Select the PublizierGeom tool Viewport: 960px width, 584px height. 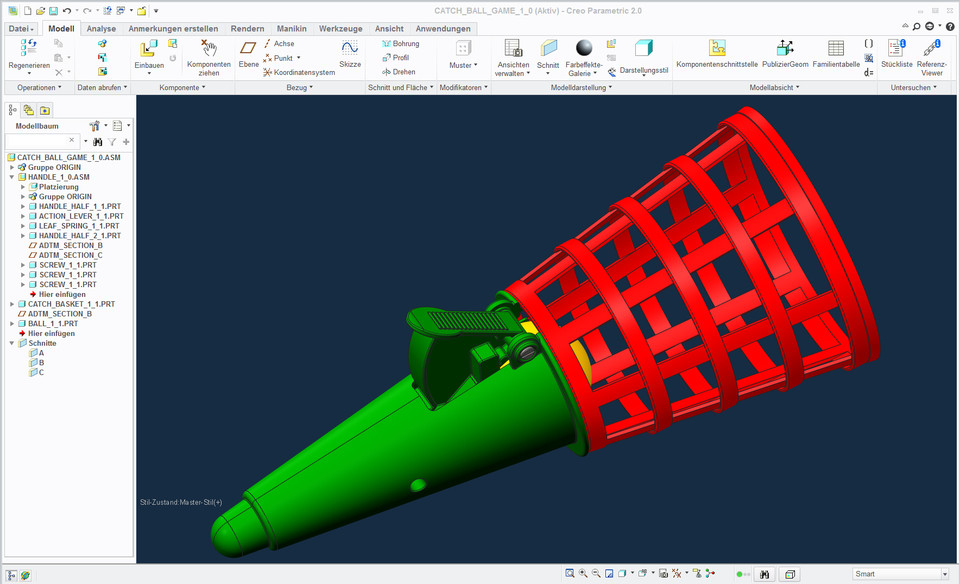[x=784, y=50]
